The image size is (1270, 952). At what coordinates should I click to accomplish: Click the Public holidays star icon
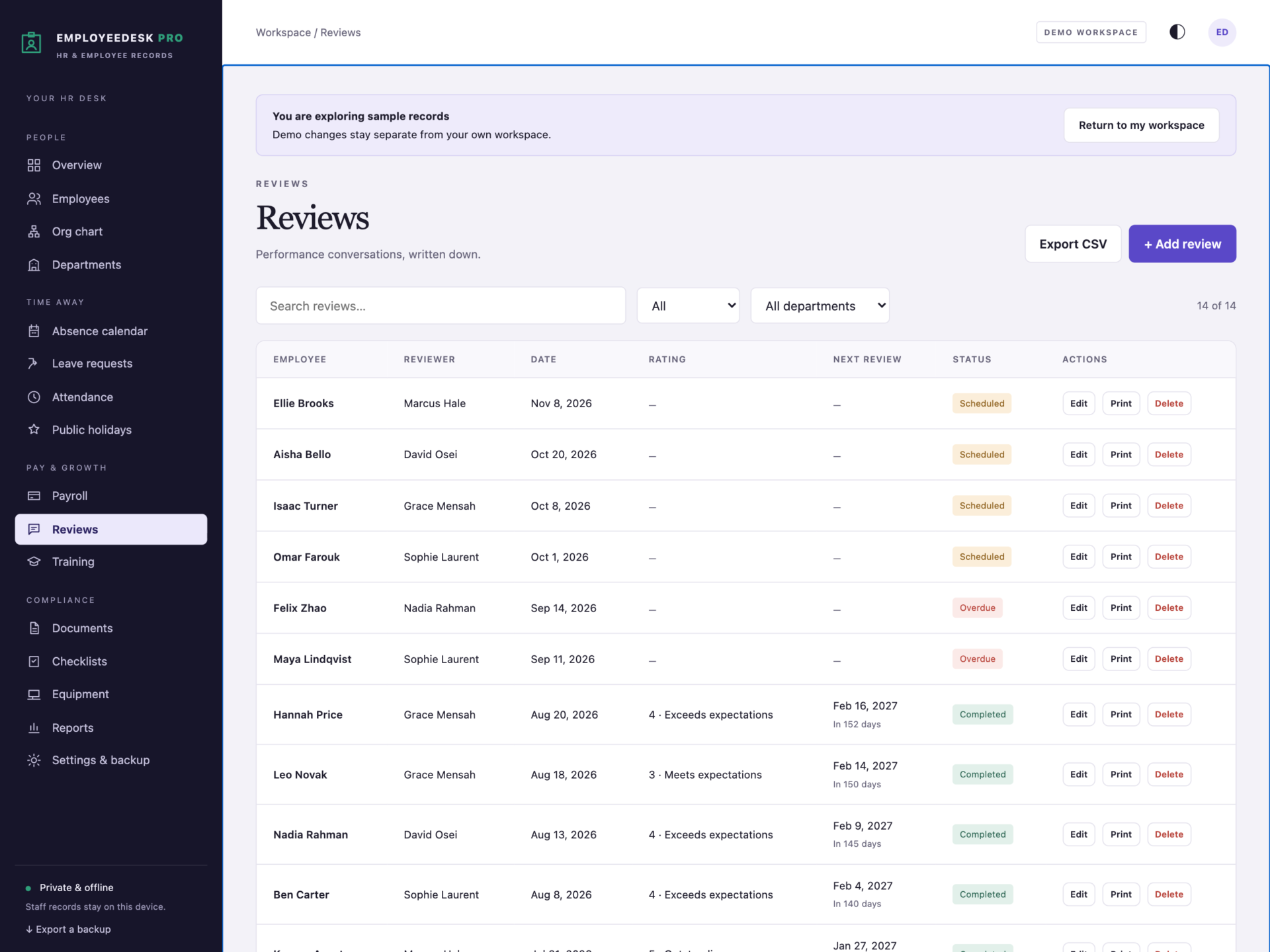point(34,430)
